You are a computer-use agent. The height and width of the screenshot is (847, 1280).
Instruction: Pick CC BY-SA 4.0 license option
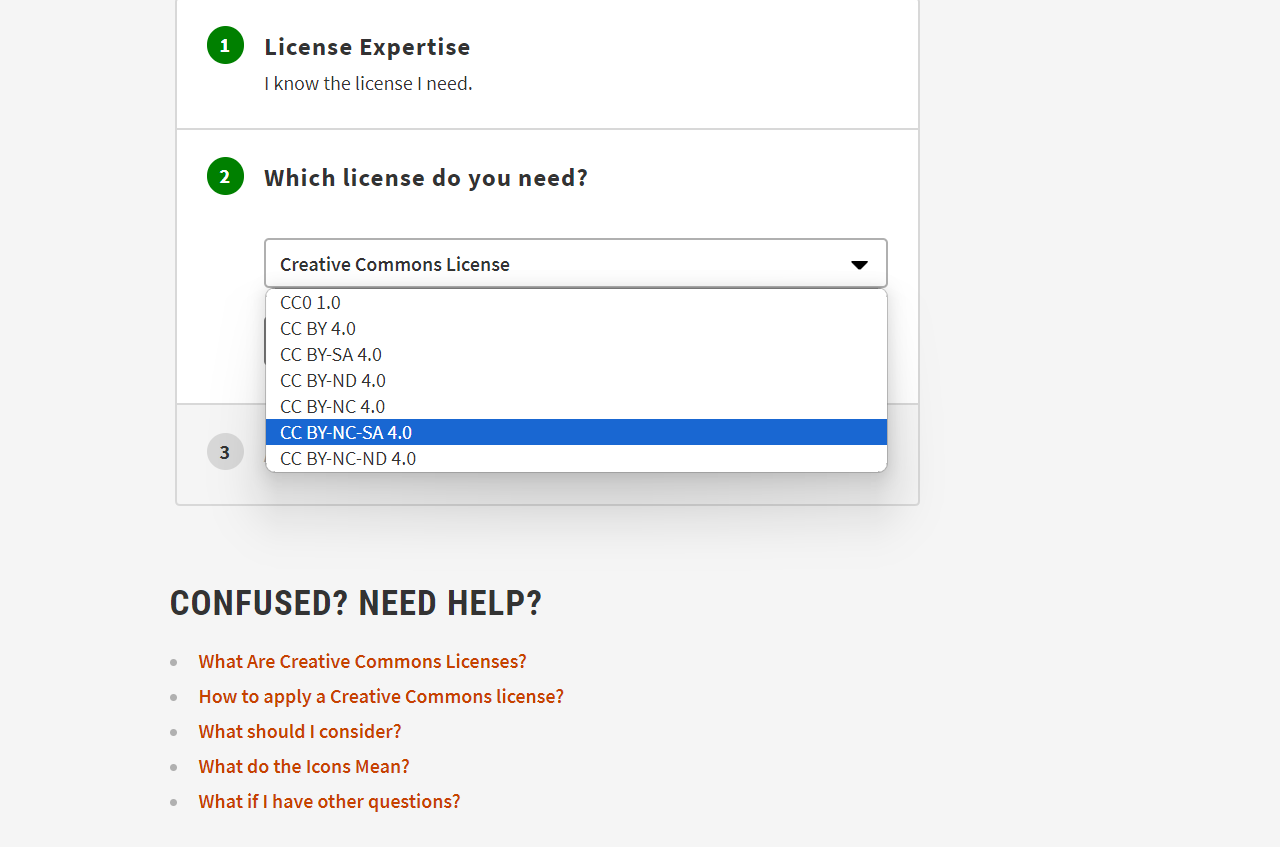[331, 354]
